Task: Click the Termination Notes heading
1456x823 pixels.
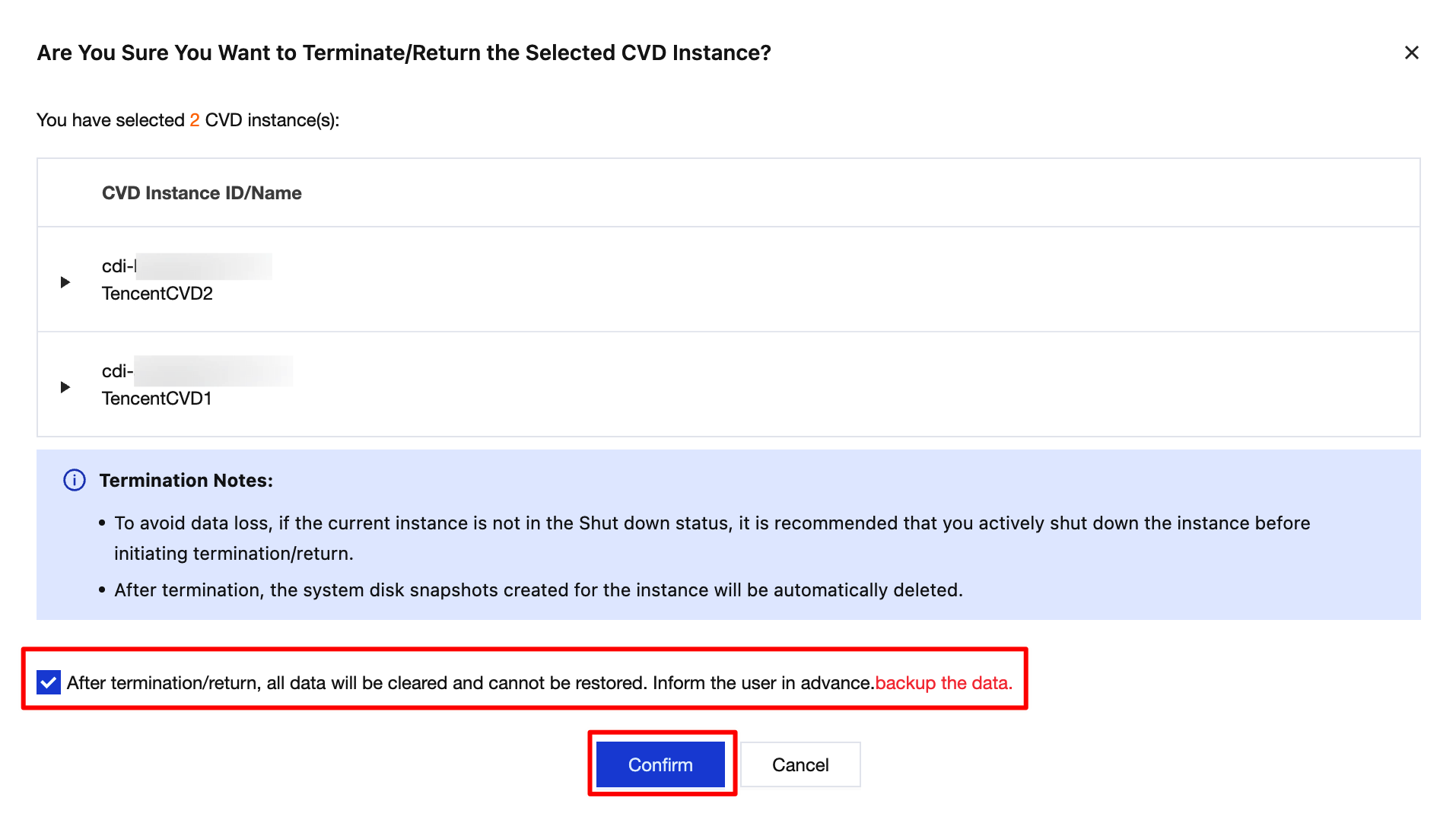Action: click(x=186, y=481)
